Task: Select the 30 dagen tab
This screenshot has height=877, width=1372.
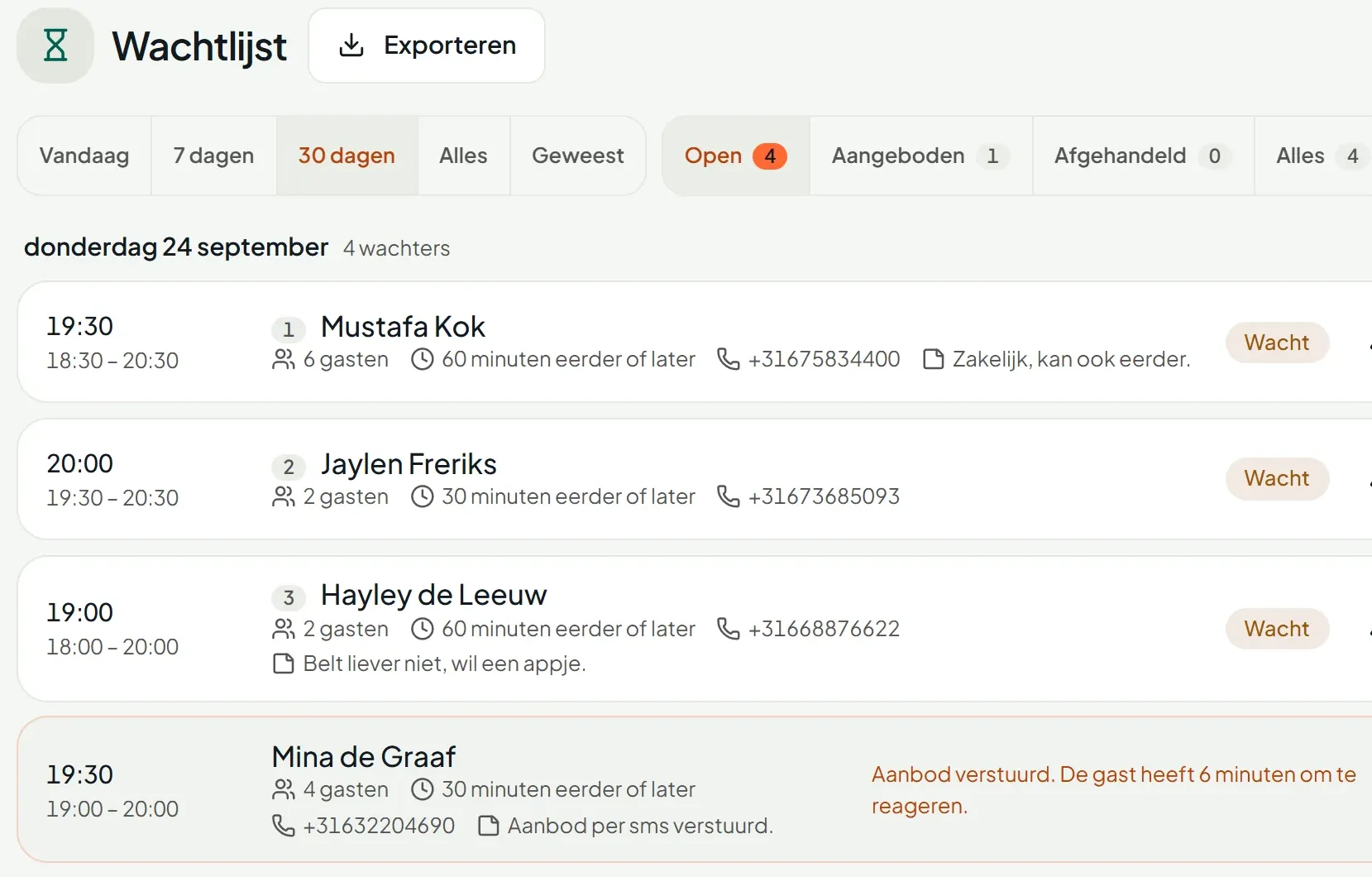Action: tap(347, 156)
